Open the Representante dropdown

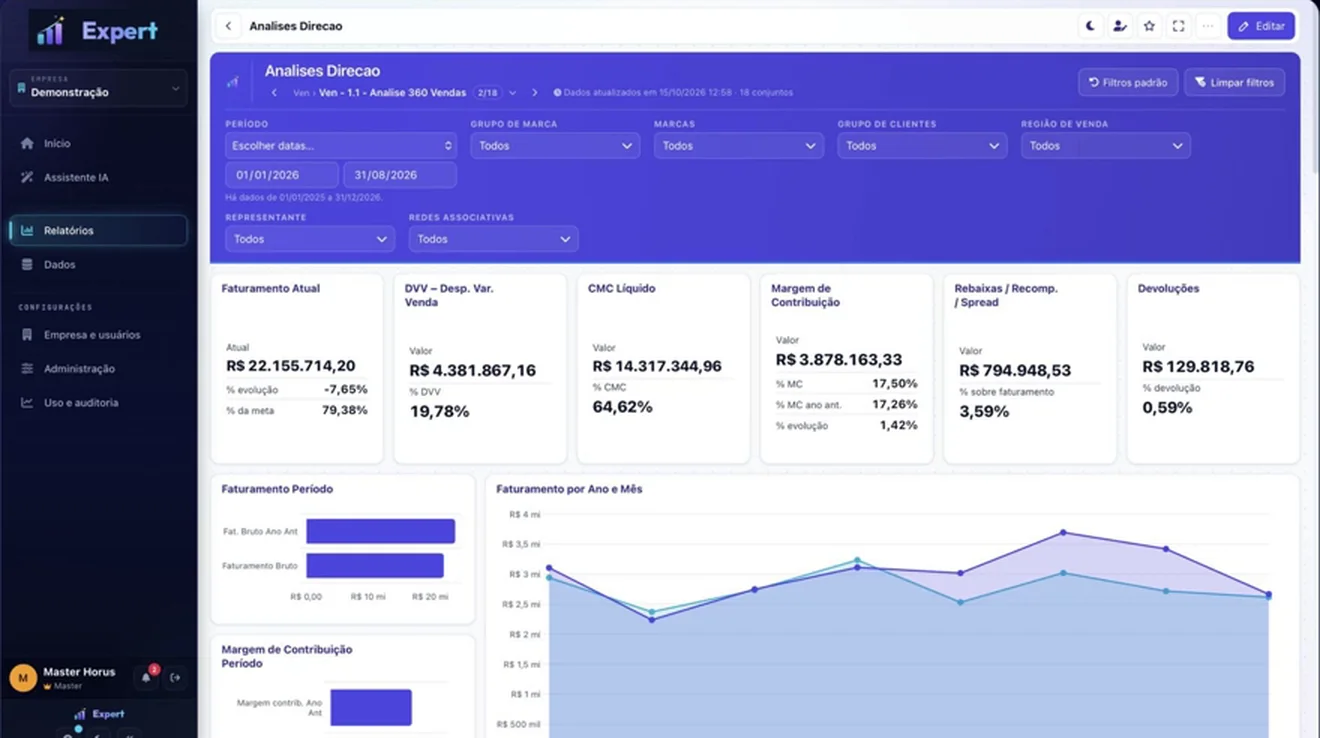(x=310, y=239)
